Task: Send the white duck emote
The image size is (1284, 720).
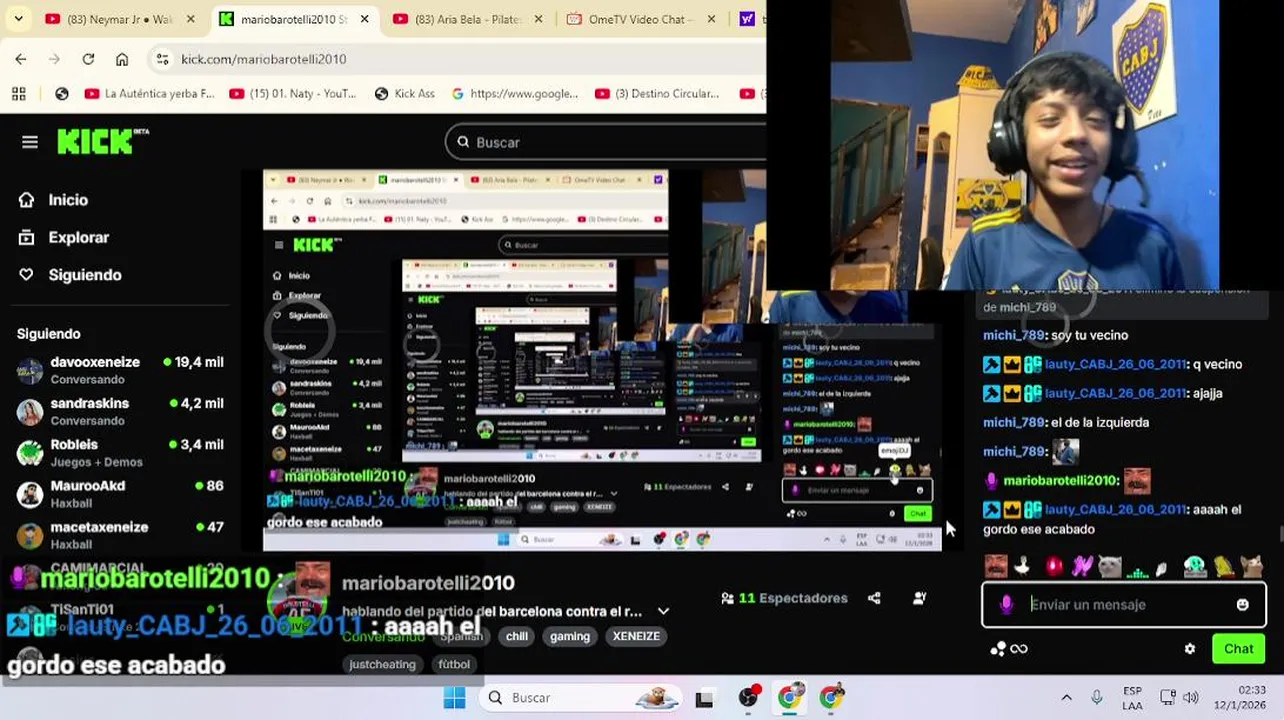Action: [1022, 566]
